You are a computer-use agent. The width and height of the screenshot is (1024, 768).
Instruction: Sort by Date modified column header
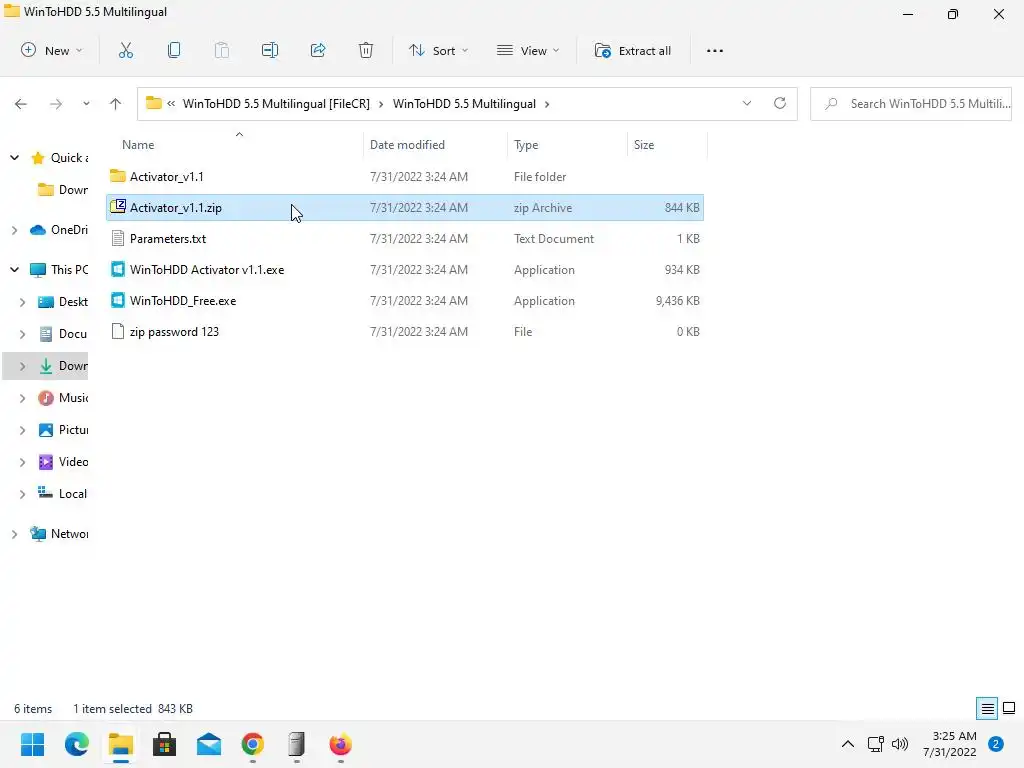point(435,145)
